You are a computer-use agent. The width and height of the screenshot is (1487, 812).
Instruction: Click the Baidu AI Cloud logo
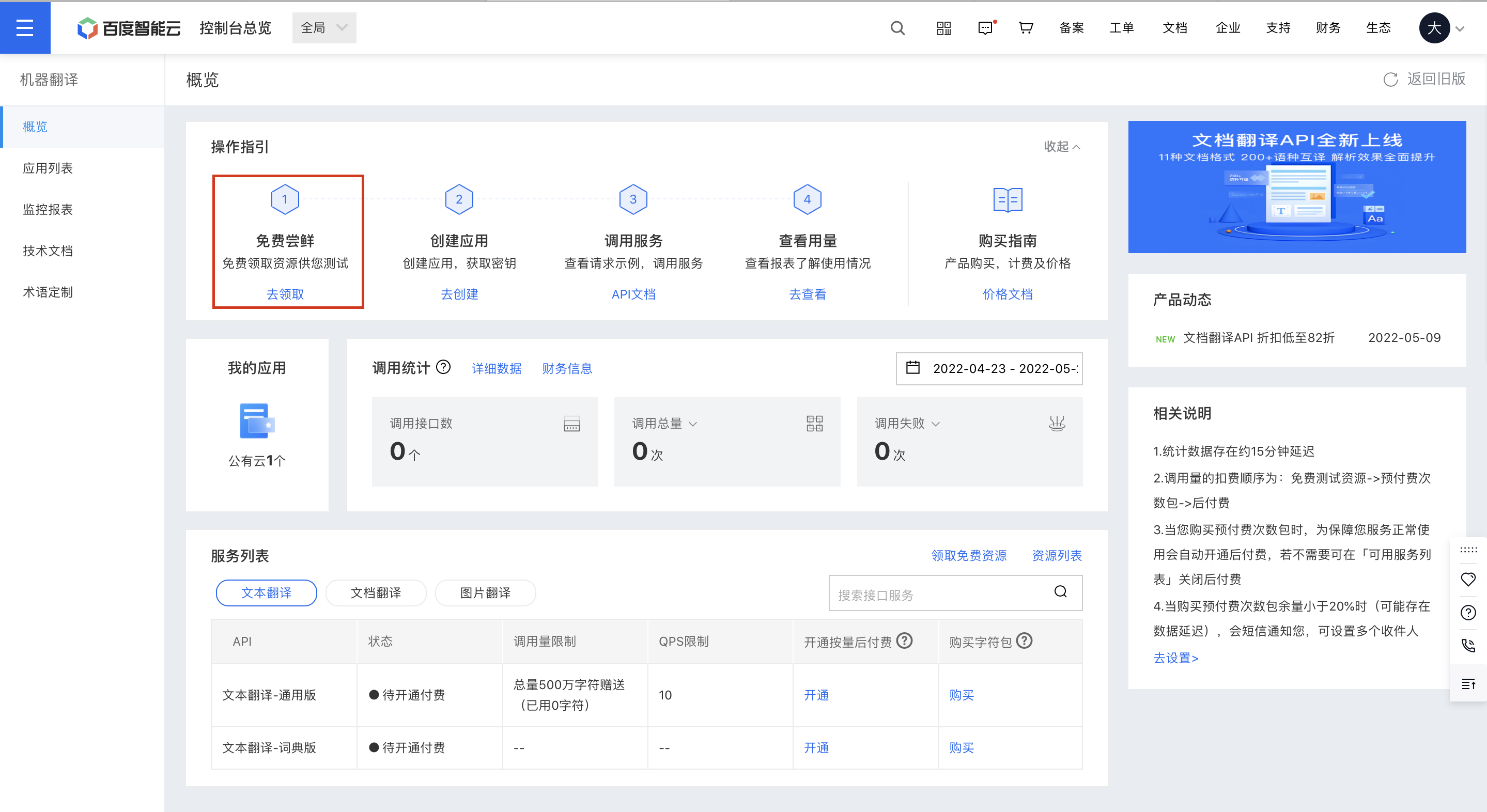(x=129, y=28)
